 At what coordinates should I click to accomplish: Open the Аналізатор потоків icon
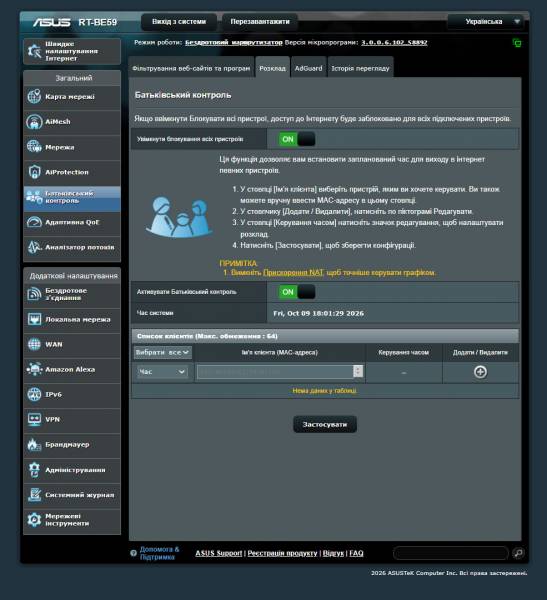(34, 247)
